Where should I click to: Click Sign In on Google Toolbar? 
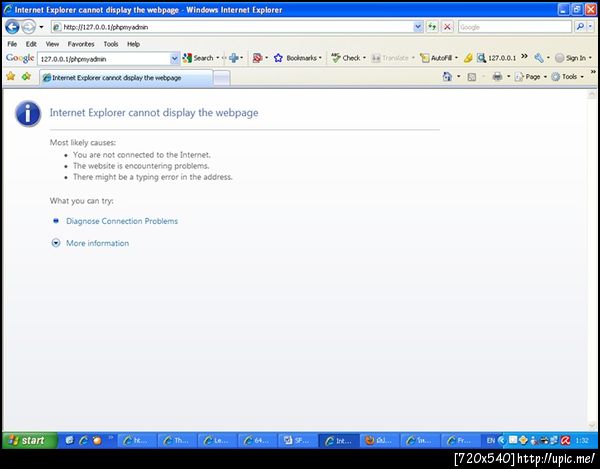coord(571,58)
